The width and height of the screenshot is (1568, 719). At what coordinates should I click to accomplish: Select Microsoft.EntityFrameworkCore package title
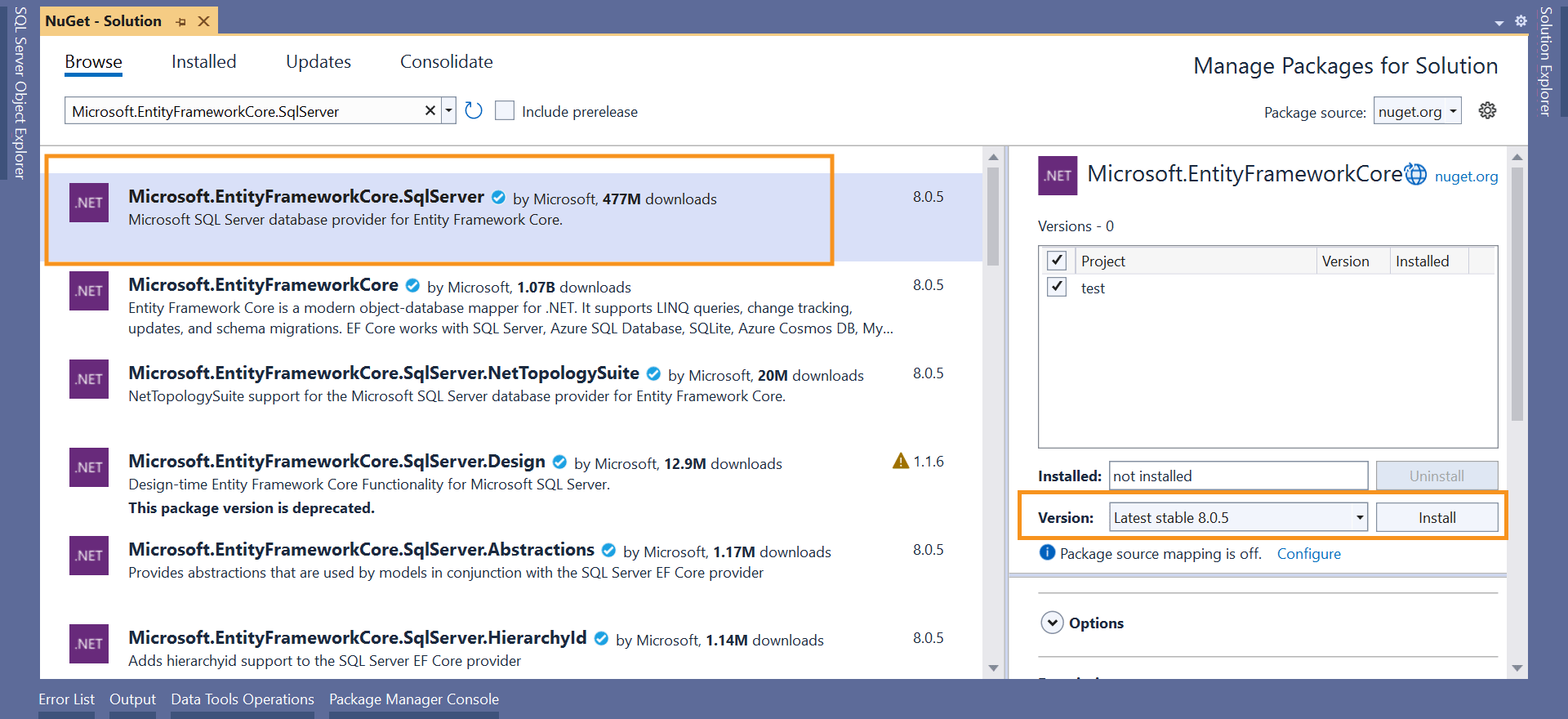point(263,284)
